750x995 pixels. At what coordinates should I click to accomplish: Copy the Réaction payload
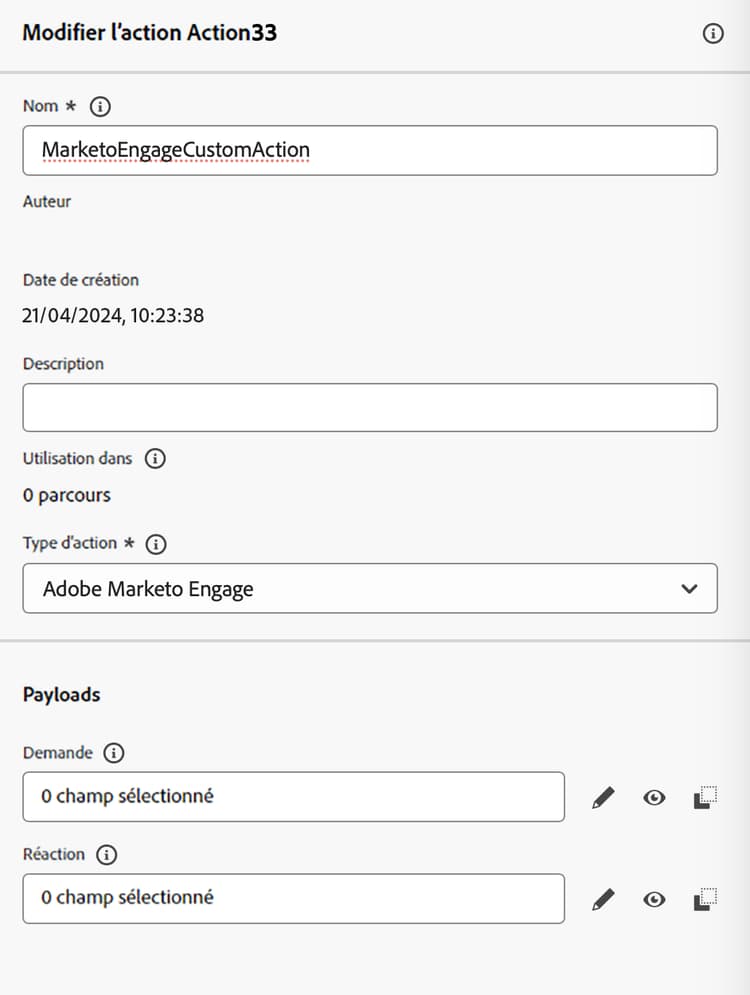point(705,900)
